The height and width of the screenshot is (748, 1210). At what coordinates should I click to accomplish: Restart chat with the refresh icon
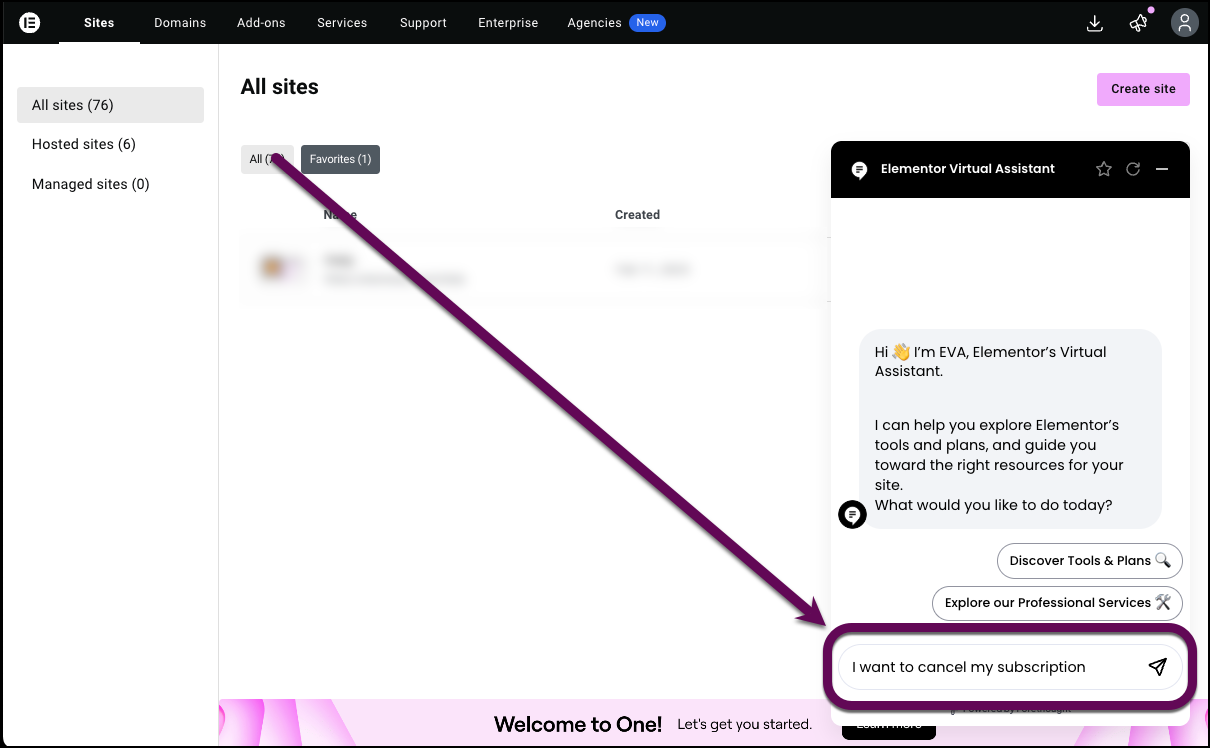coord(1133,169)
